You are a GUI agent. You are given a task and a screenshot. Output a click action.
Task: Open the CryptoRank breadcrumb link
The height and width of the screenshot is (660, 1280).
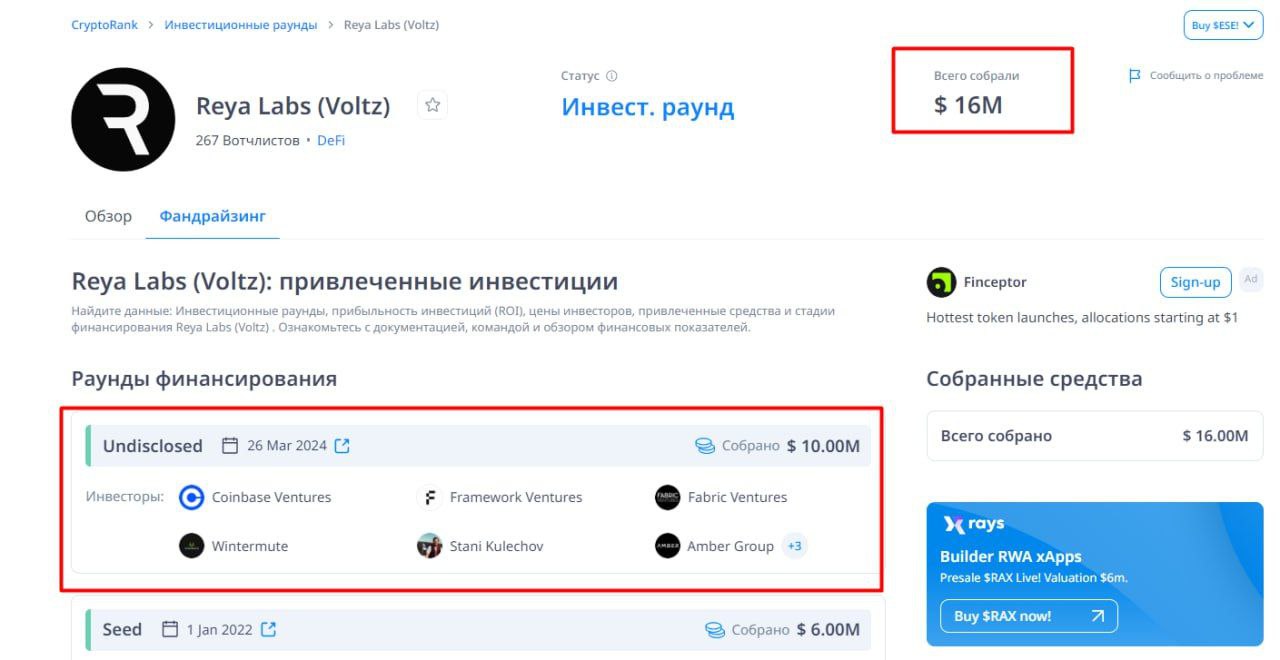tap(104, 25)
